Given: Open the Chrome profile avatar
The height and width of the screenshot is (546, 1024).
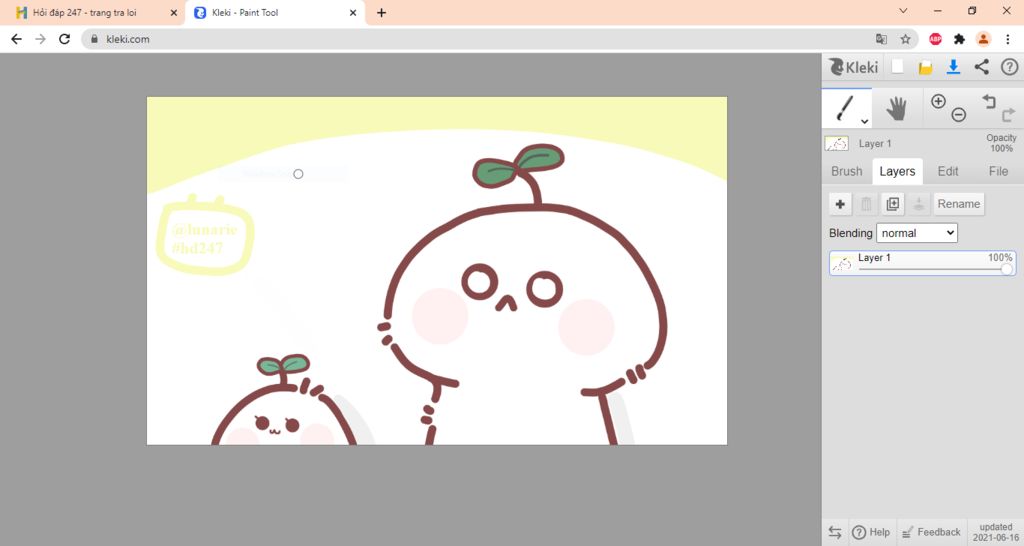Looking at the screenshot, I should (983, 39).
